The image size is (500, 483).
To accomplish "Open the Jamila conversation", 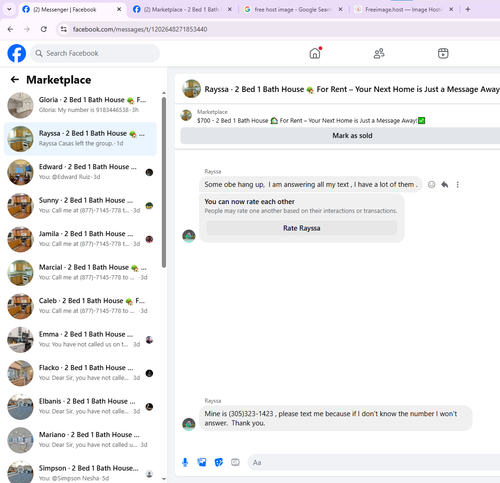I will click(80, 239).
